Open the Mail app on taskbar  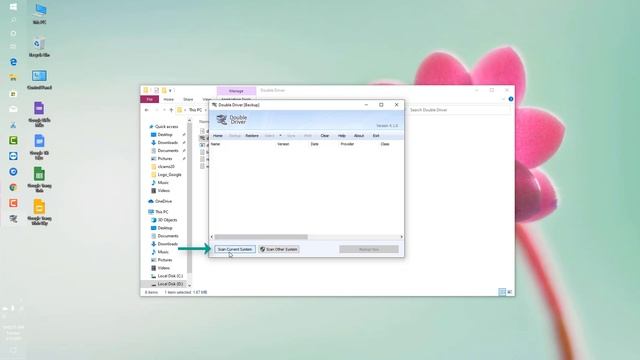(13, 109)
